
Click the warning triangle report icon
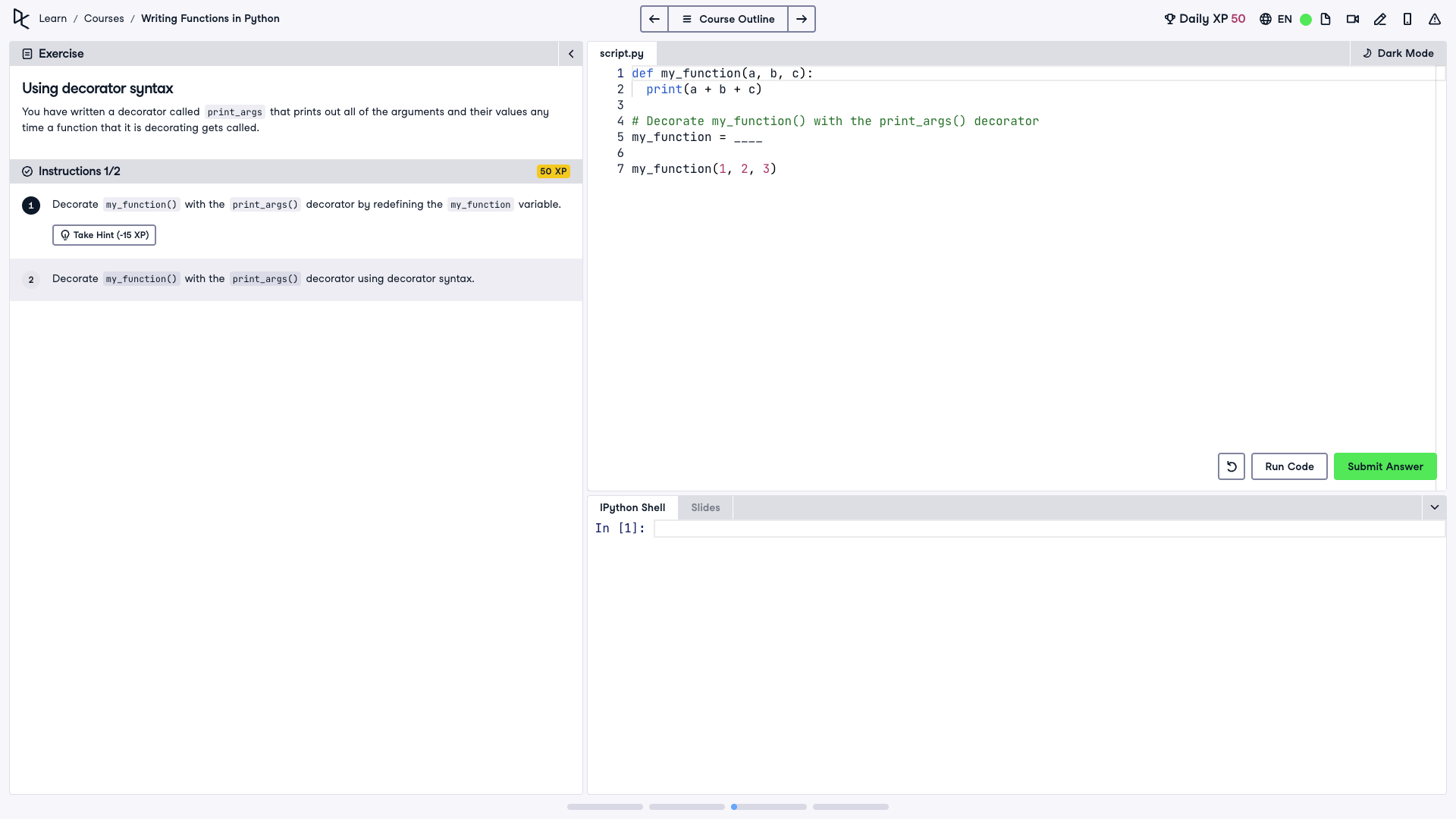click(x=1435, y=19)
